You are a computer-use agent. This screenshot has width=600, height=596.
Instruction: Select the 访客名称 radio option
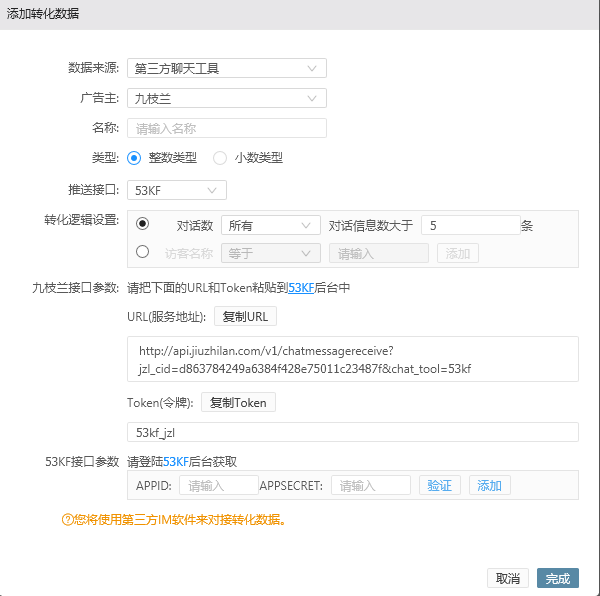click(x=142, y=252)
